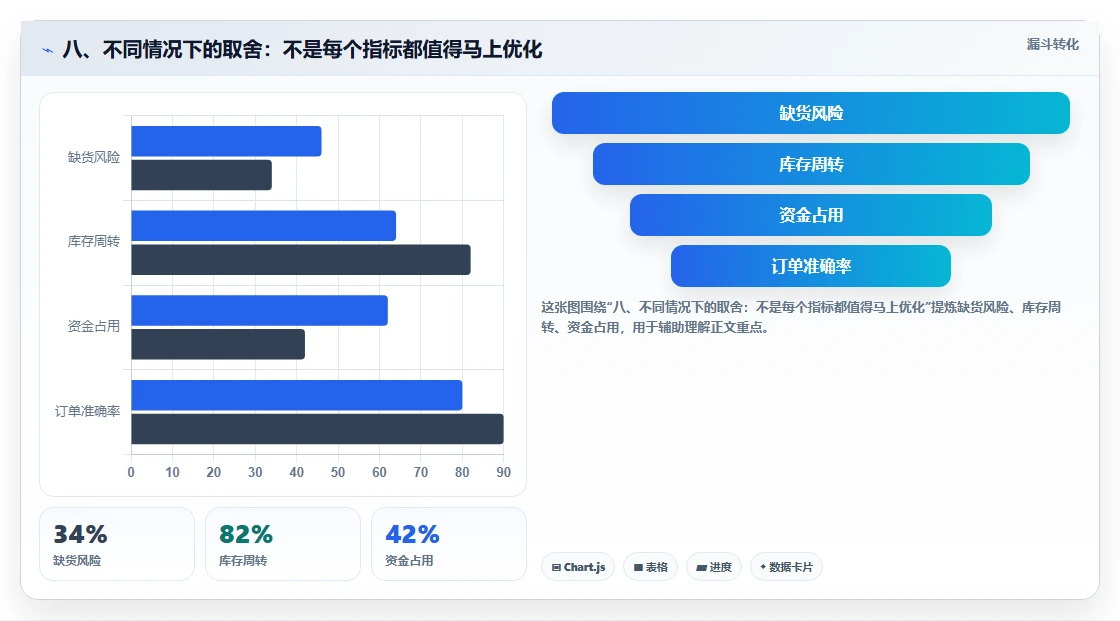Click the 资金占用 funnel stage
This screenshot has height=621, width=1120.
point(811,215)
